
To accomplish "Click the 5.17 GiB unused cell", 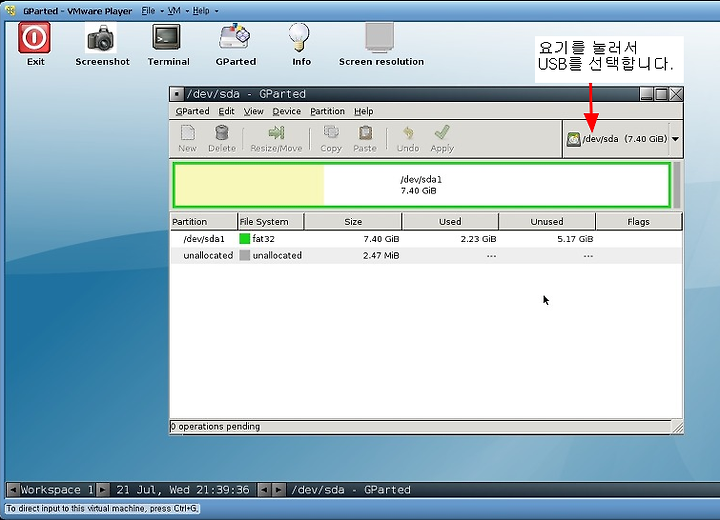I will point(575,239).
